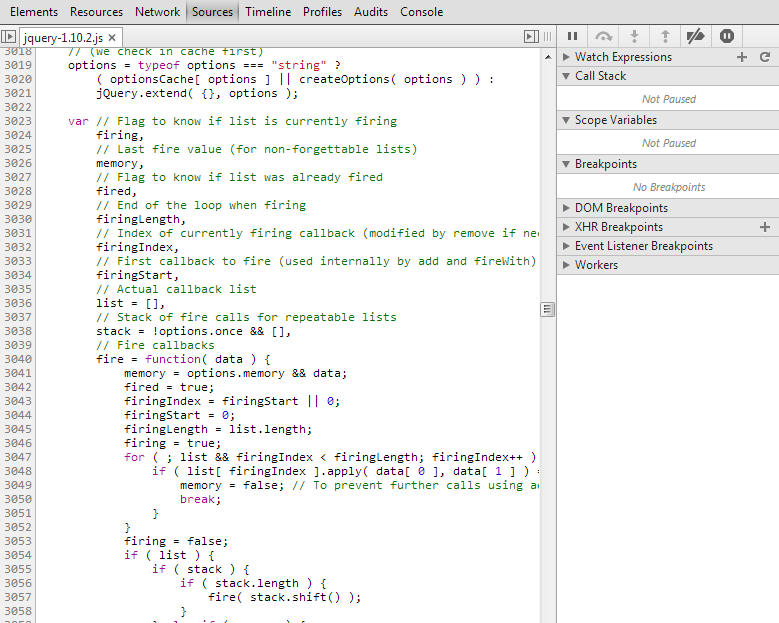The height and width of the screenshot is (623, 779).
Task: Open the Resources panel
Action: [96, 12]
